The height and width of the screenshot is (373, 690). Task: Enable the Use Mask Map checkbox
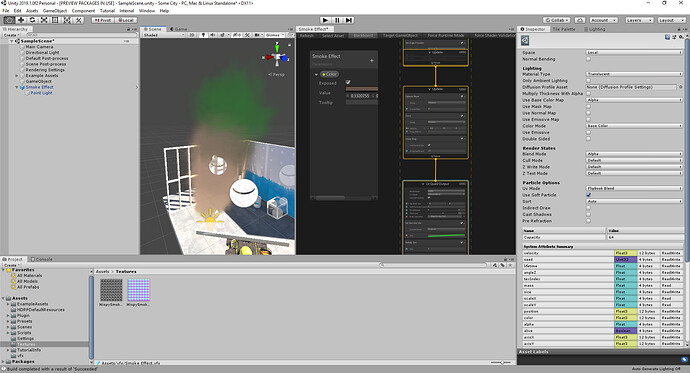[x=588, y=106]
